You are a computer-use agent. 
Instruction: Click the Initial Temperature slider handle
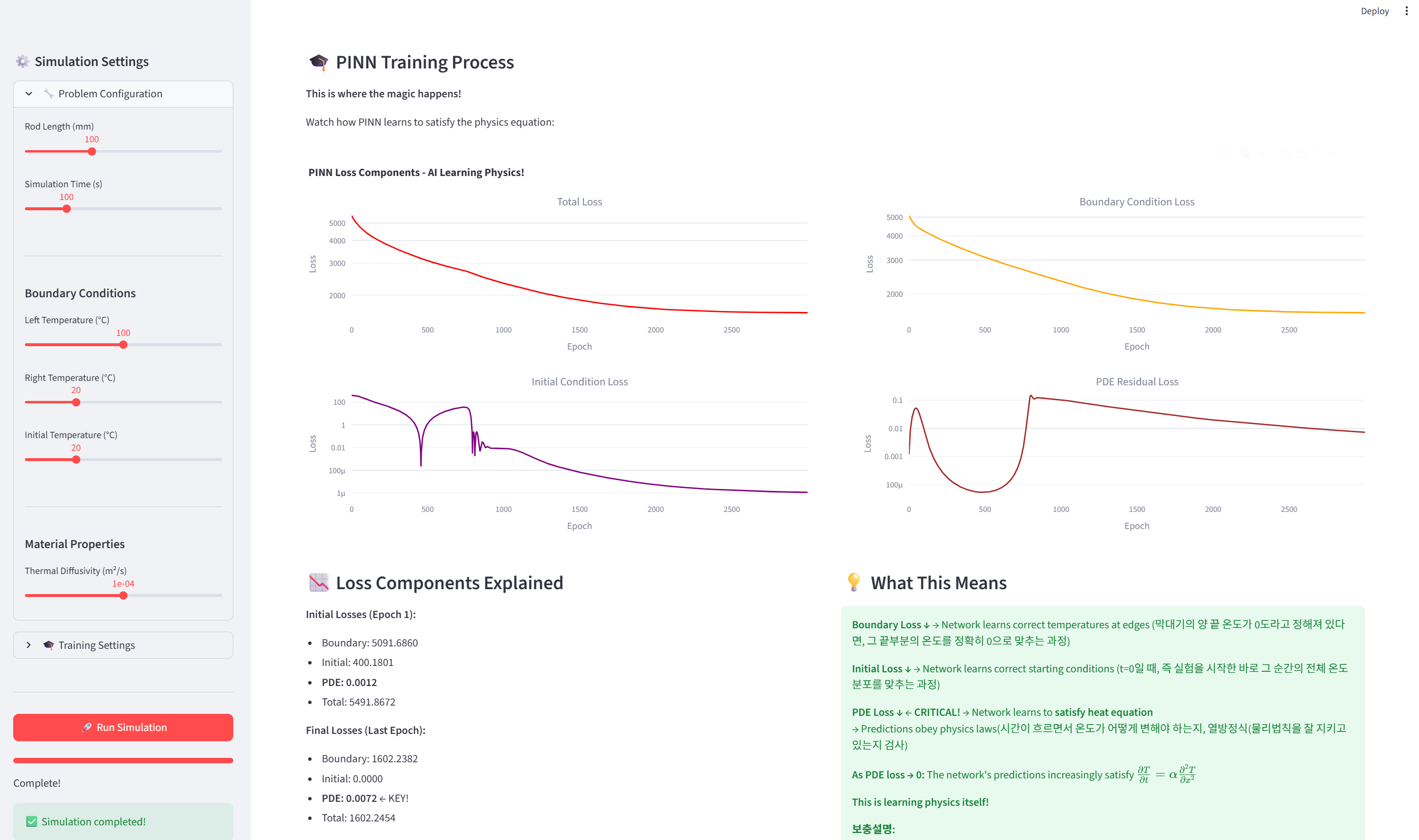(x=76, y=460)
